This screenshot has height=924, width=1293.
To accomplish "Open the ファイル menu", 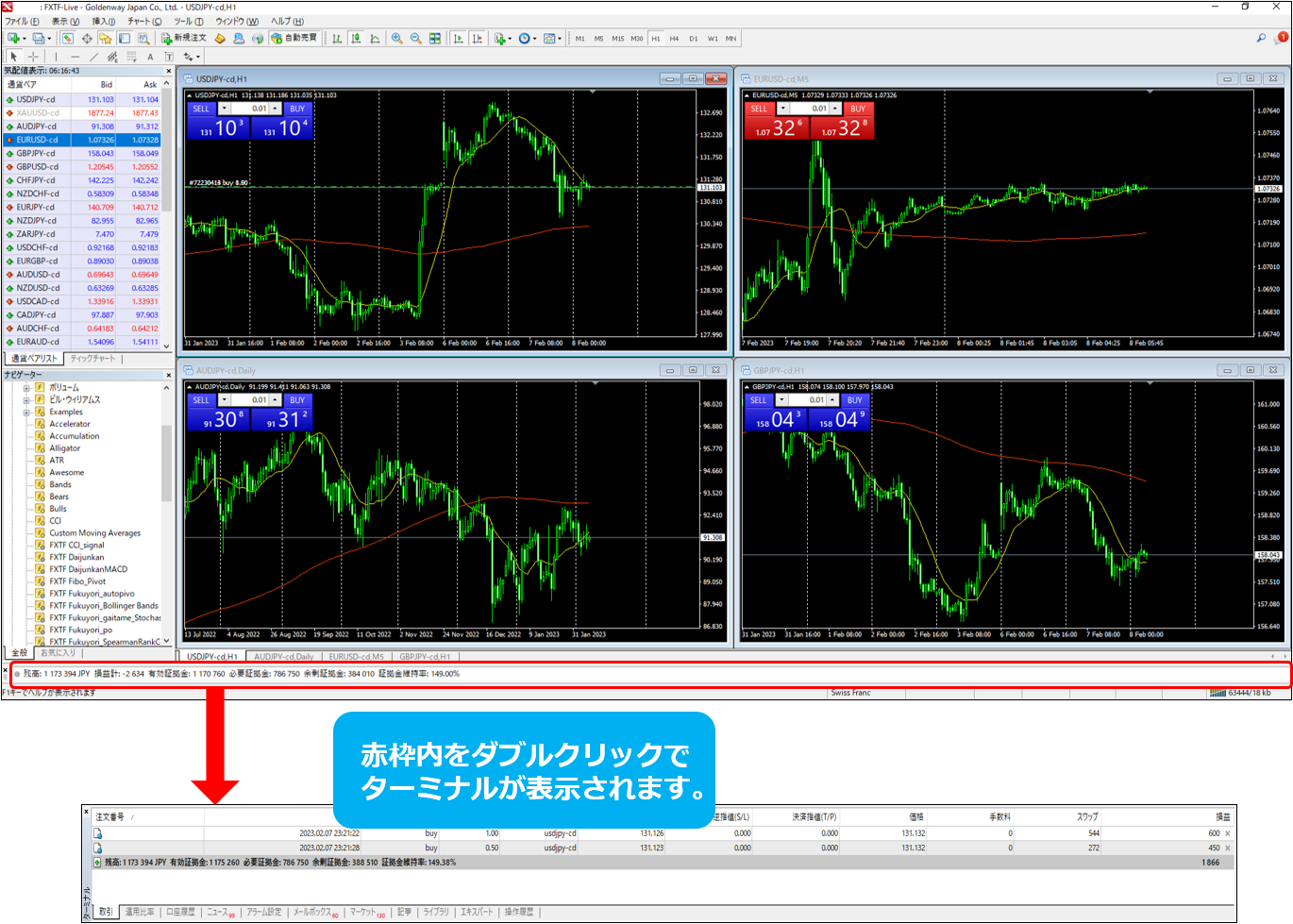I will pyautogui.click(x=22, y=21).
